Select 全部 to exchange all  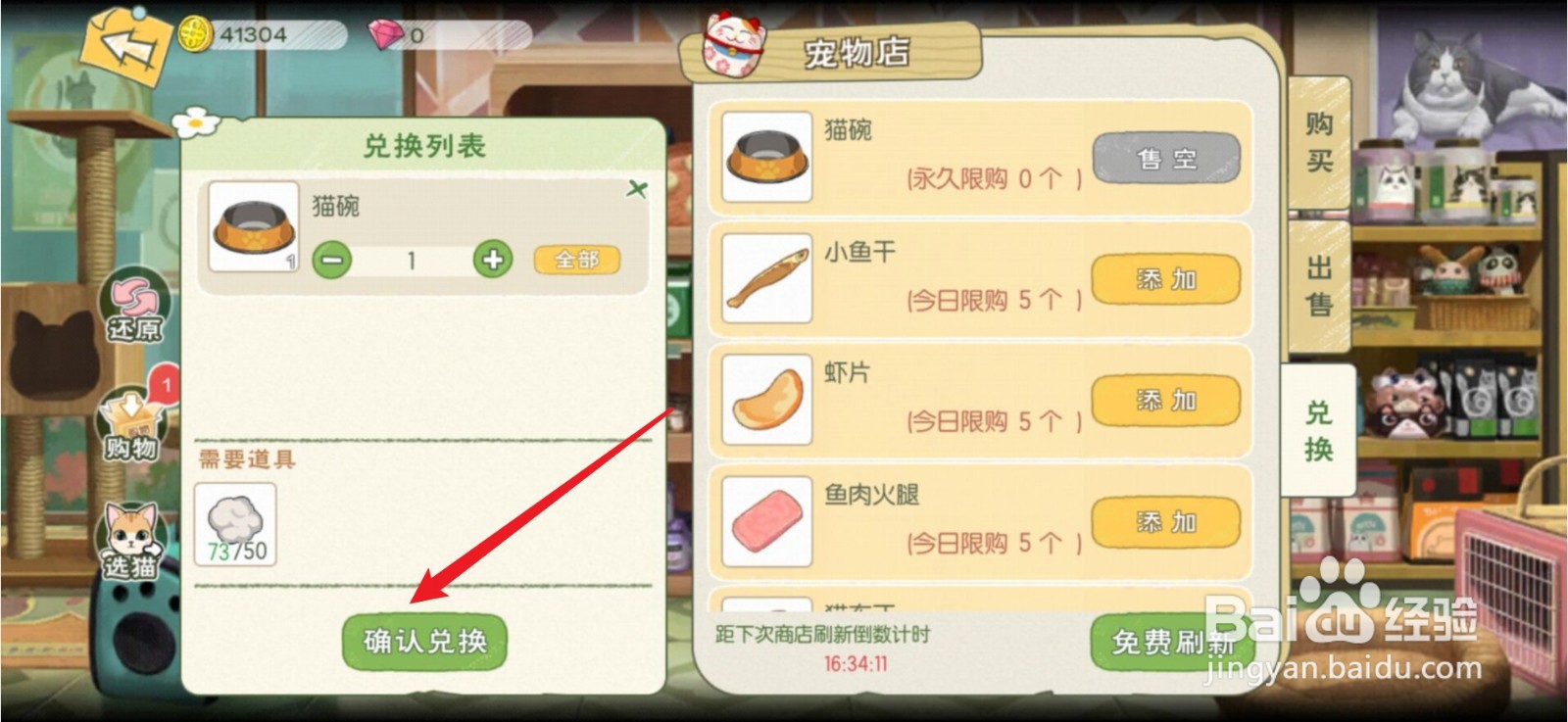(x=577, y=260)
